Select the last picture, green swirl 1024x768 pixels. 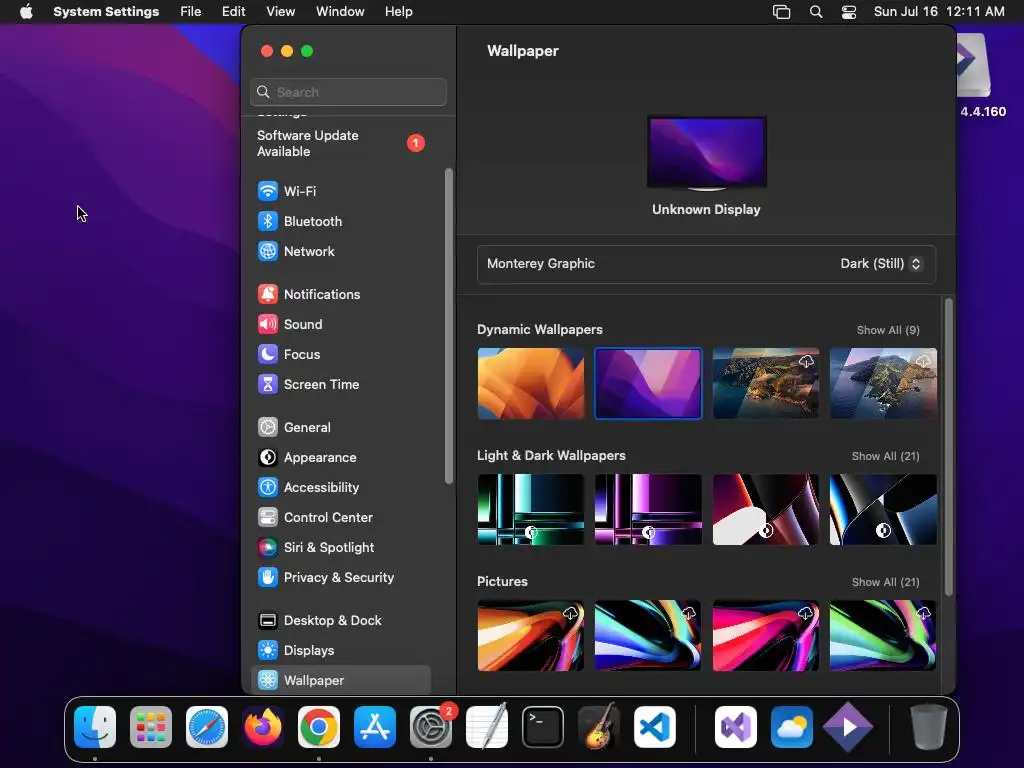883,635
